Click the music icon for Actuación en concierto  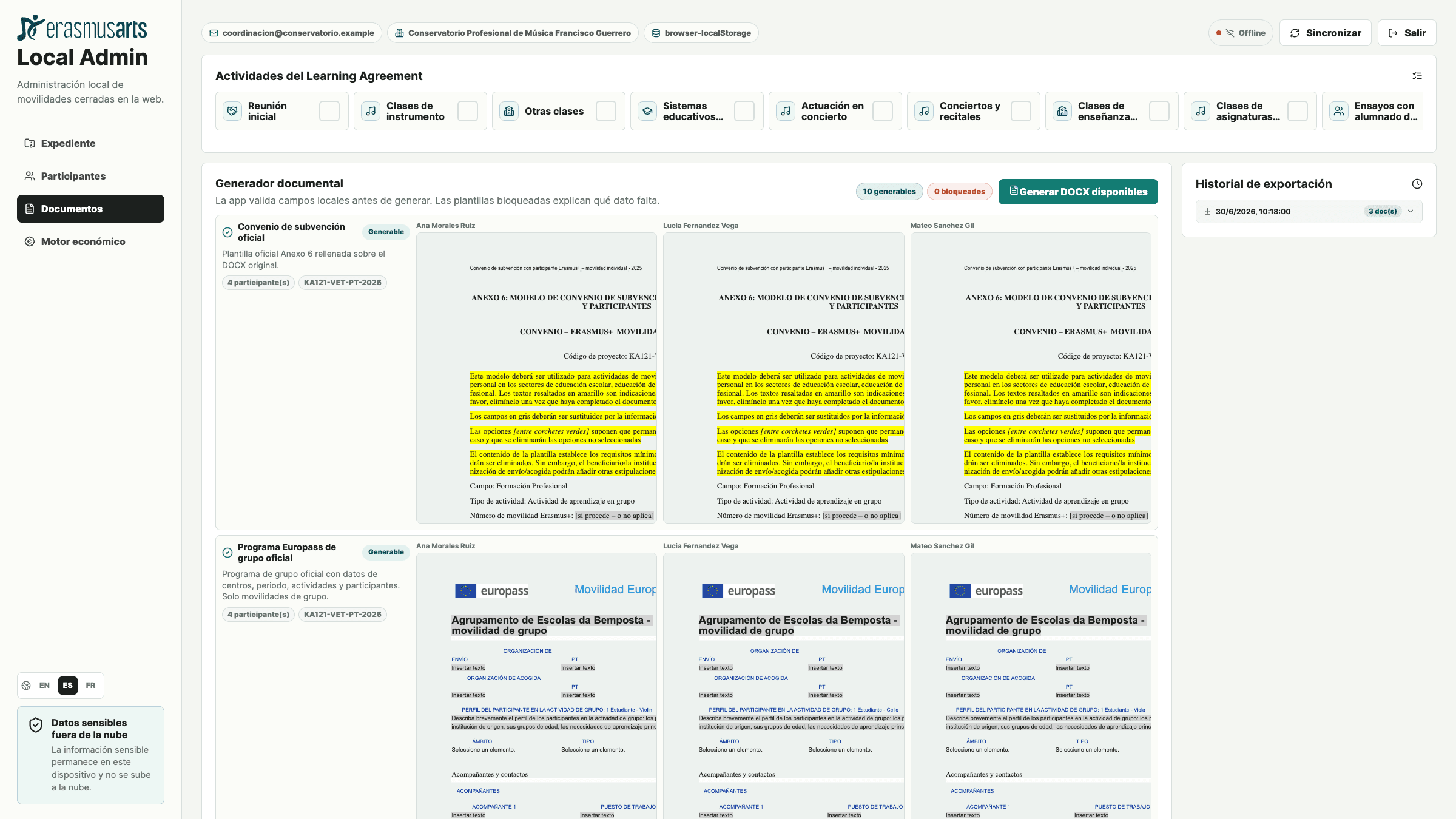click(x=786, y=111)
